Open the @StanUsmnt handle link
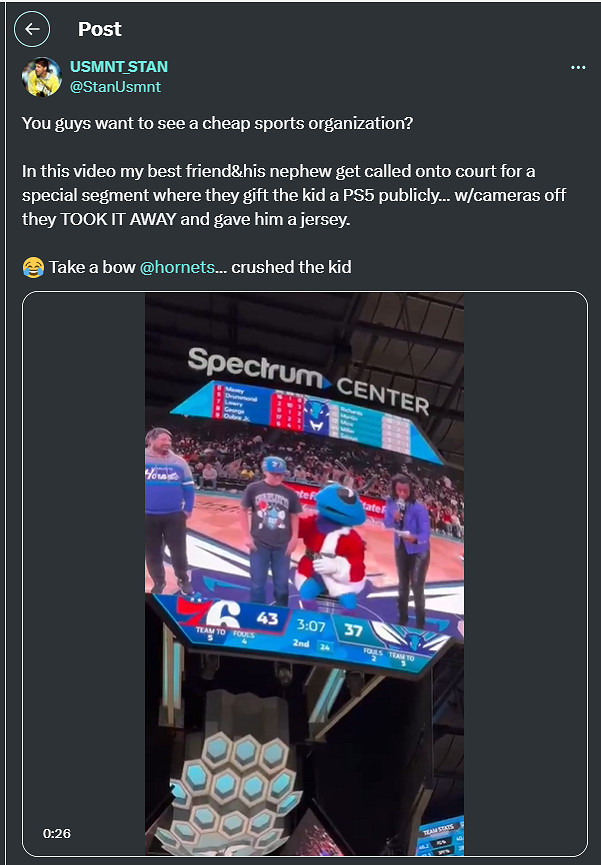601x865 pixels. coord(115,87)
